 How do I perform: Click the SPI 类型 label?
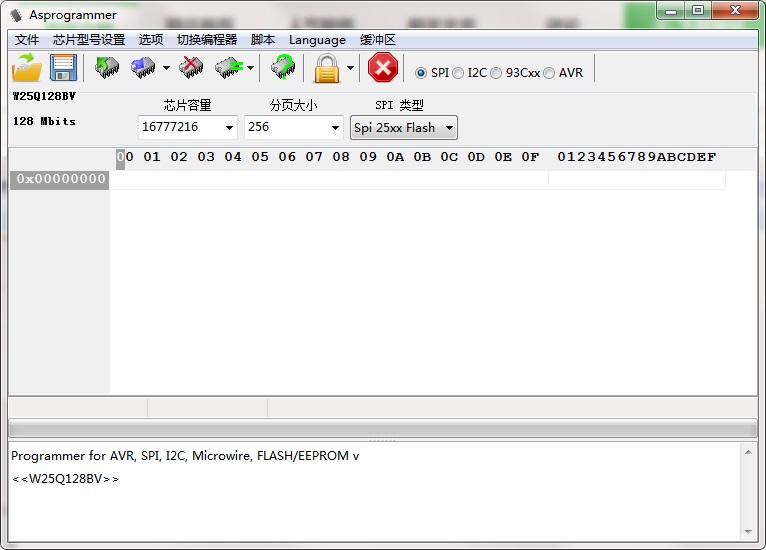[x=400, y=105]
